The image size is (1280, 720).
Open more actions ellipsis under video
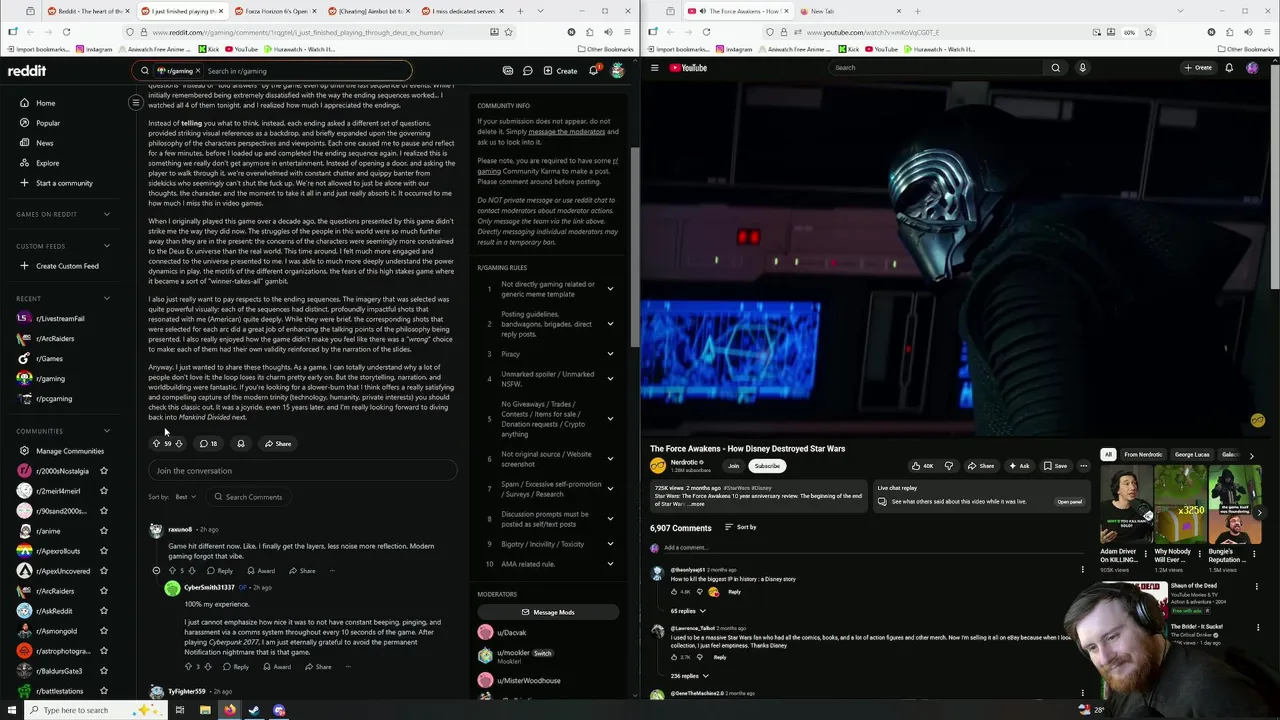[x=1083, y=466]
